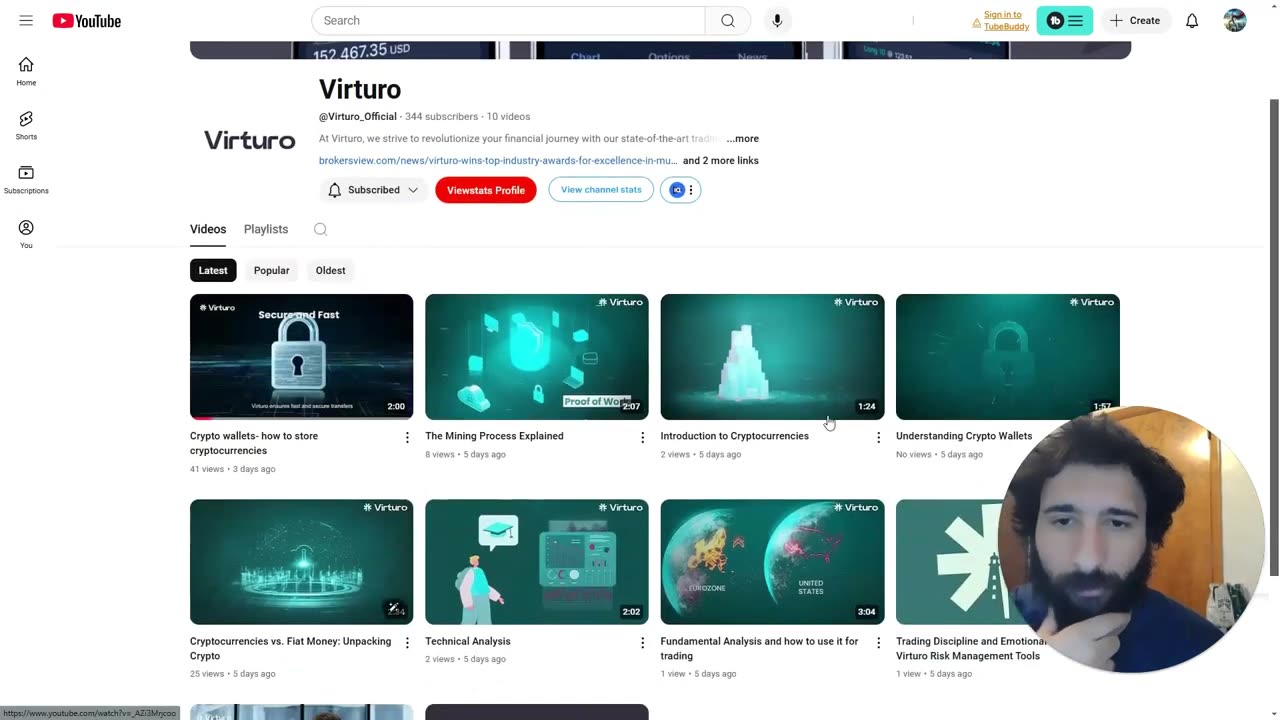Show the "and 2 more links" list
Screen dimensions: 1280x720
click(x=721, y=161)
